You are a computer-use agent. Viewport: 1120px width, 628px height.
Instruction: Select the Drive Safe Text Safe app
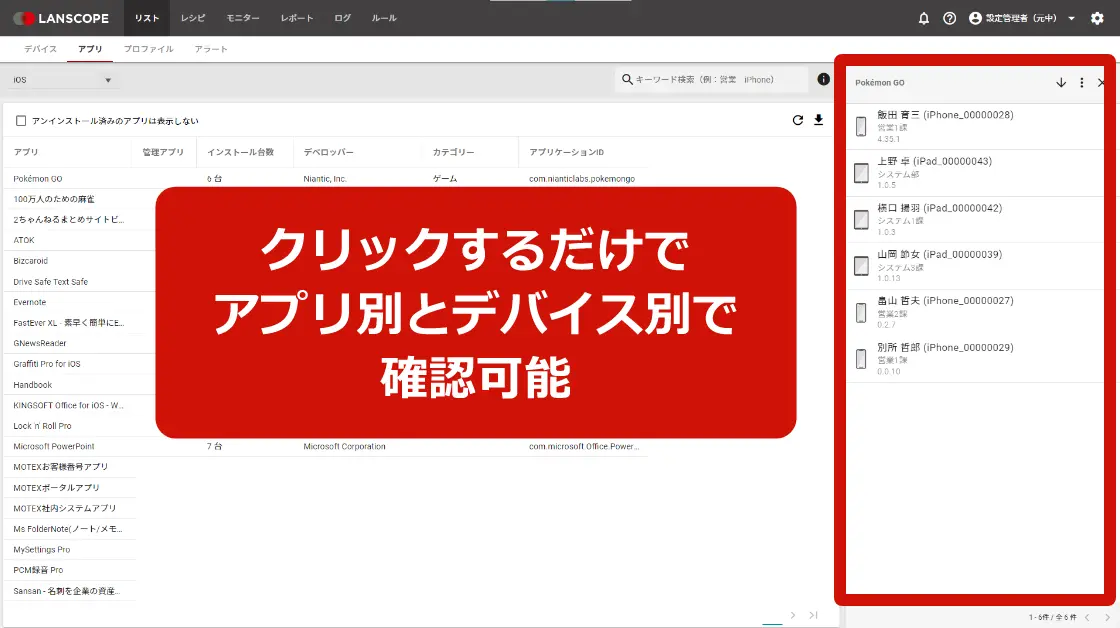coord(51,282)
